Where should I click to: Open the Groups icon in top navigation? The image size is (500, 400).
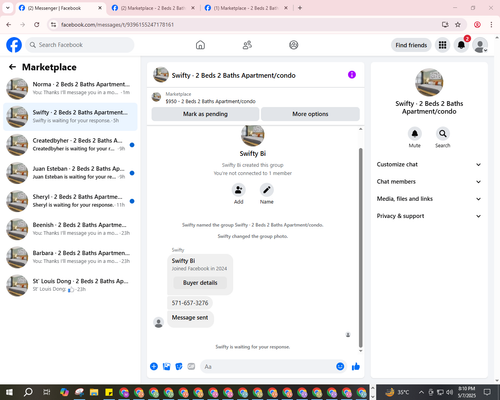coord(294,45)
